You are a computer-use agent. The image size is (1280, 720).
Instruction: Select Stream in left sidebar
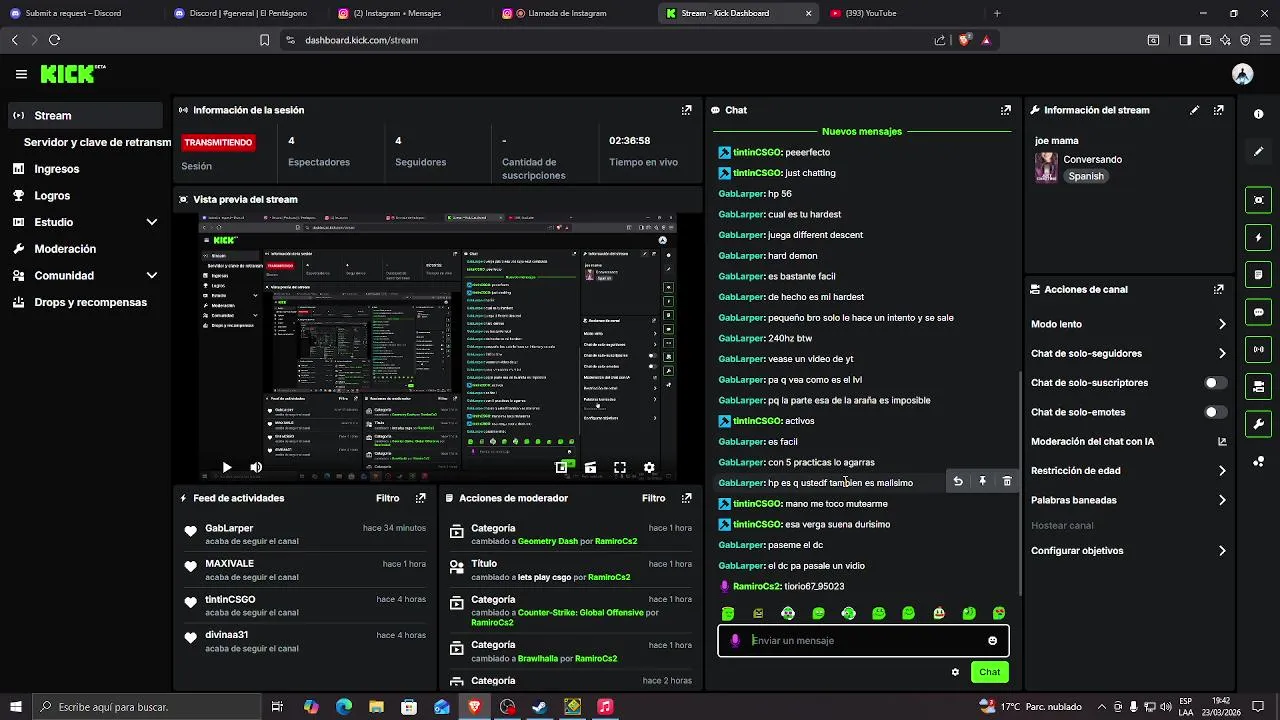tap(85, 115)
